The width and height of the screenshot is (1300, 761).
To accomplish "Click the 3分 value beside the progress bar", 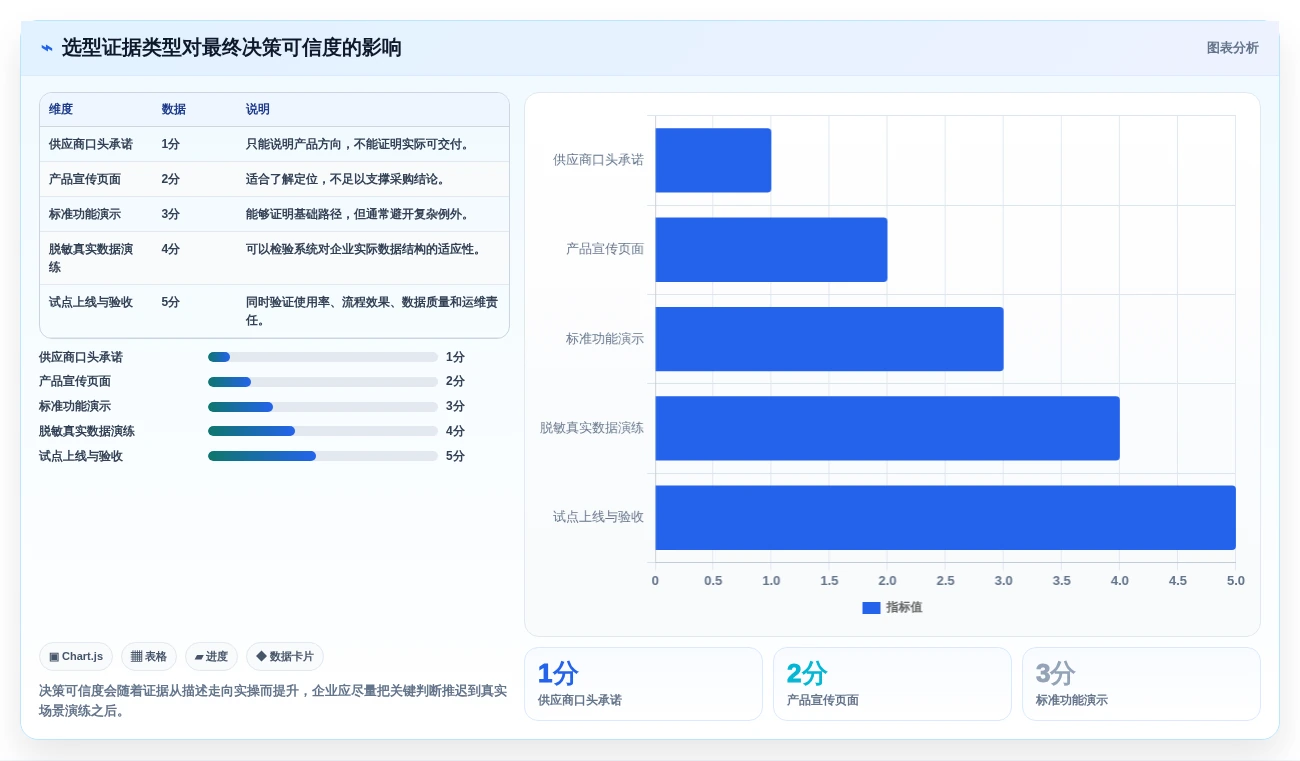I will click(x=455, y=406).
